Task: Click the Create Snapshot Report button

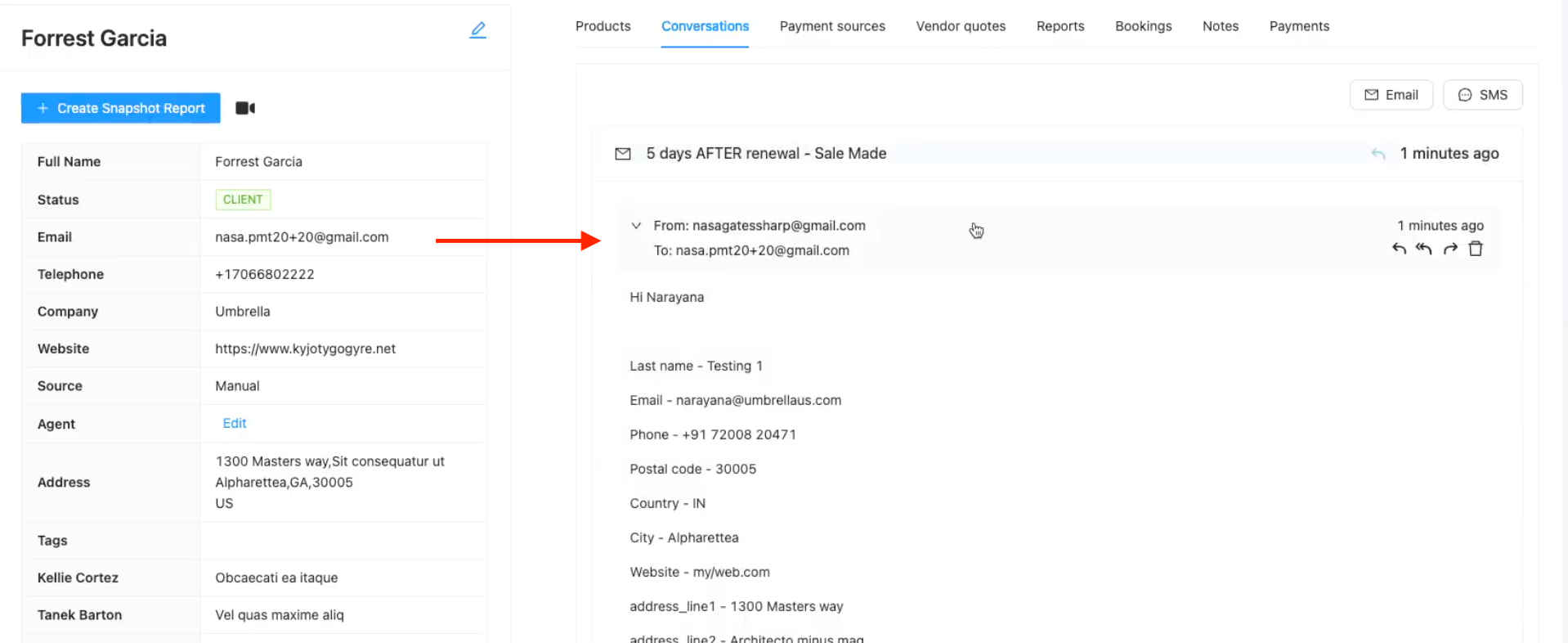Action: click(121, 108)
